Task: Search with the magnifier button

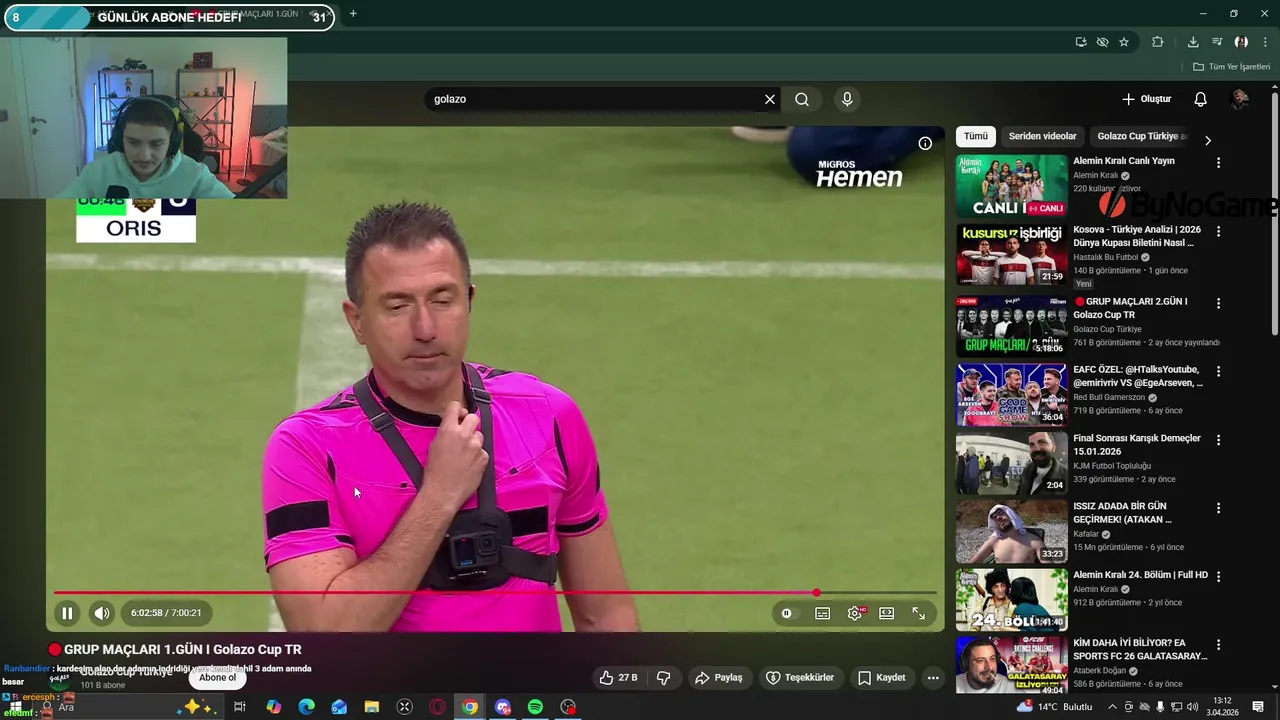Action: tap(802, 99)
